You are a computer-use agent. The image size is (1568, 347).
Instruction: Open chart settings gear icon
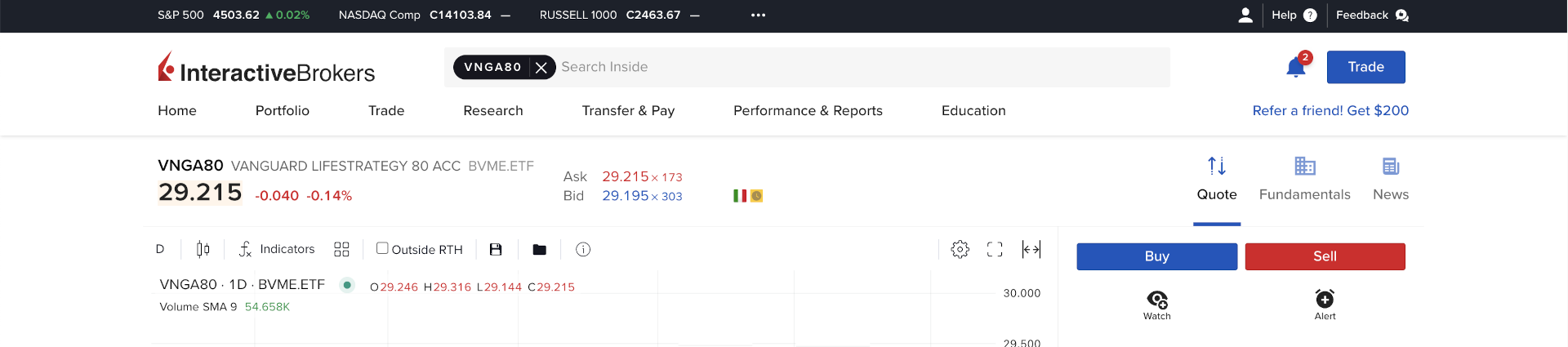point(960,249)
